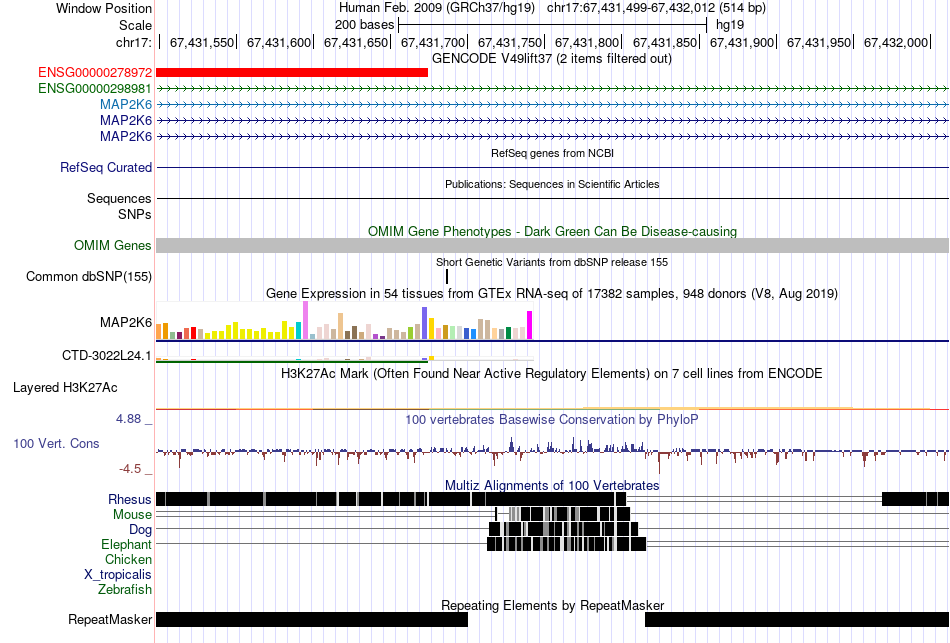Click the 67,431,900 ruler coordinate
Screen dimensions: 950x643
point(742,42)
